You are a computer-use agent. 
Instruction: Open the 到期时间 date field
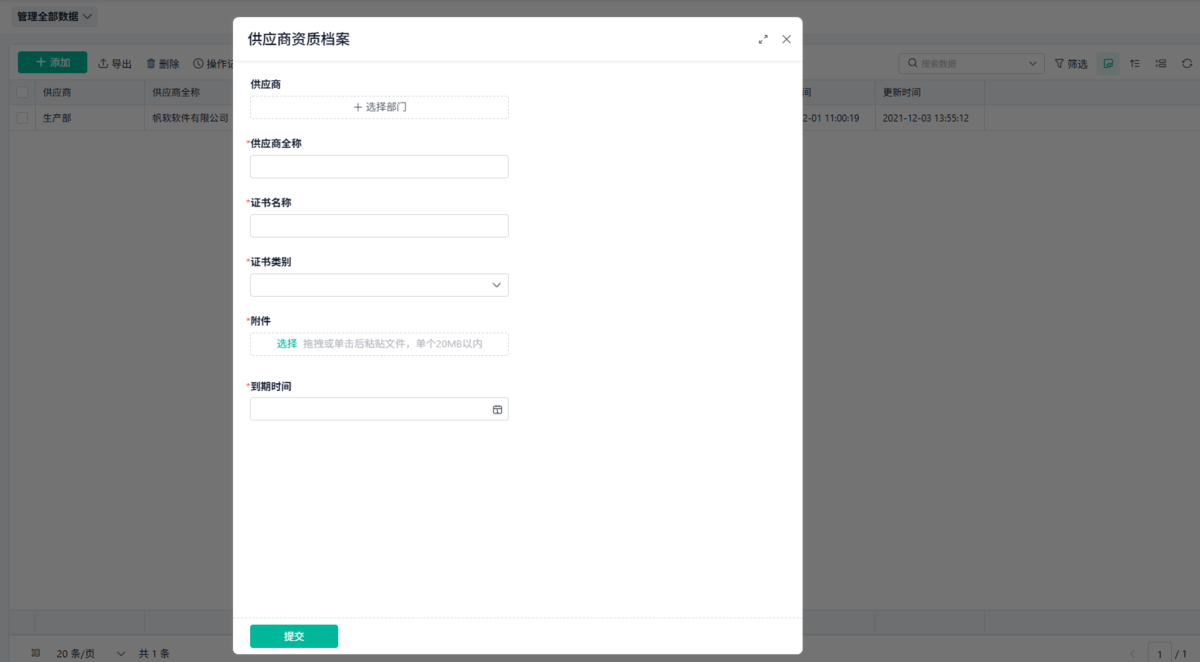[379, 409]
